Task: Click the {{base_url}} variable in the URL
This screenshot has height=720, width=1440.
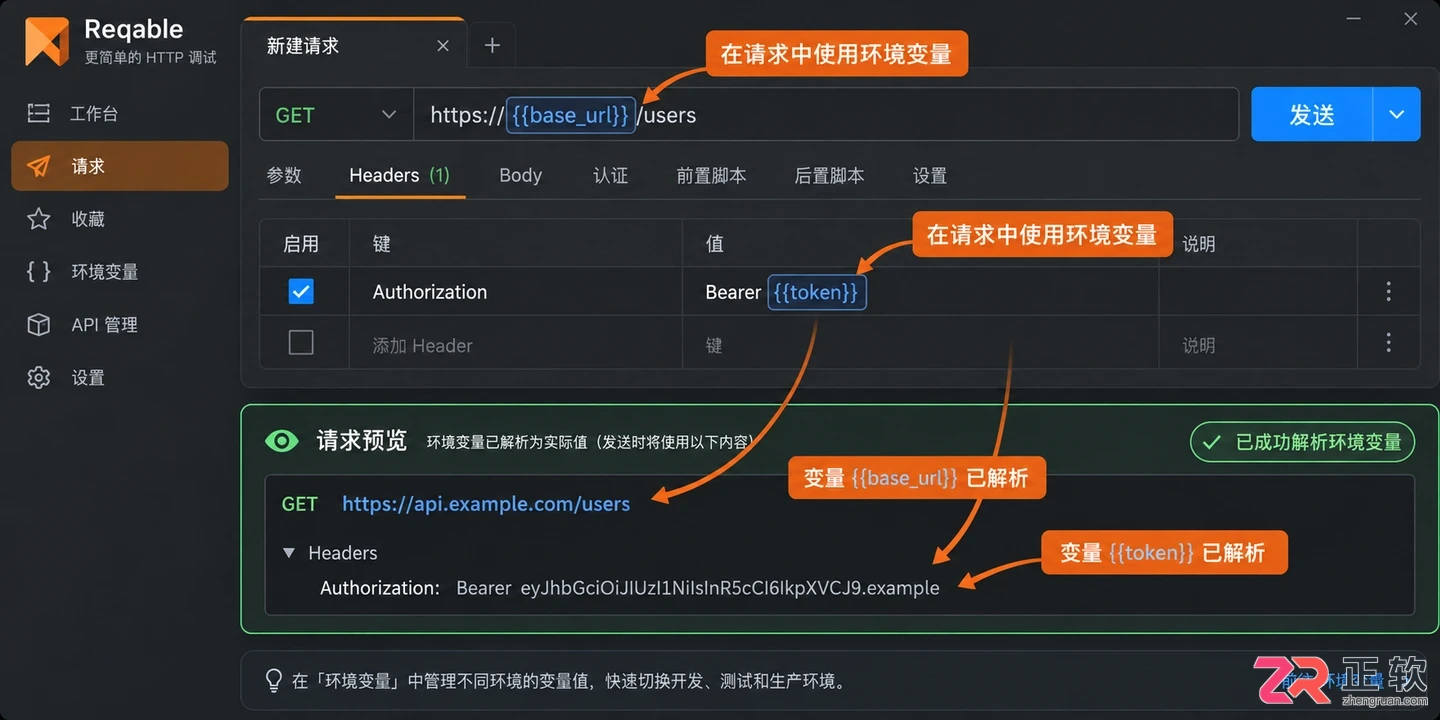Action: click(x=571, y=115)
